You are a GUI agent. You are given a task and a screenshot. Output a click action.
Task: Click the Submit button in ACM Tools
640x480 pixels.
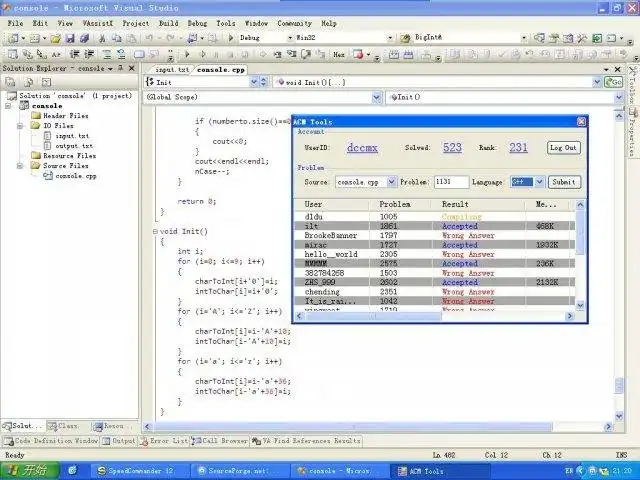point(564,182)
